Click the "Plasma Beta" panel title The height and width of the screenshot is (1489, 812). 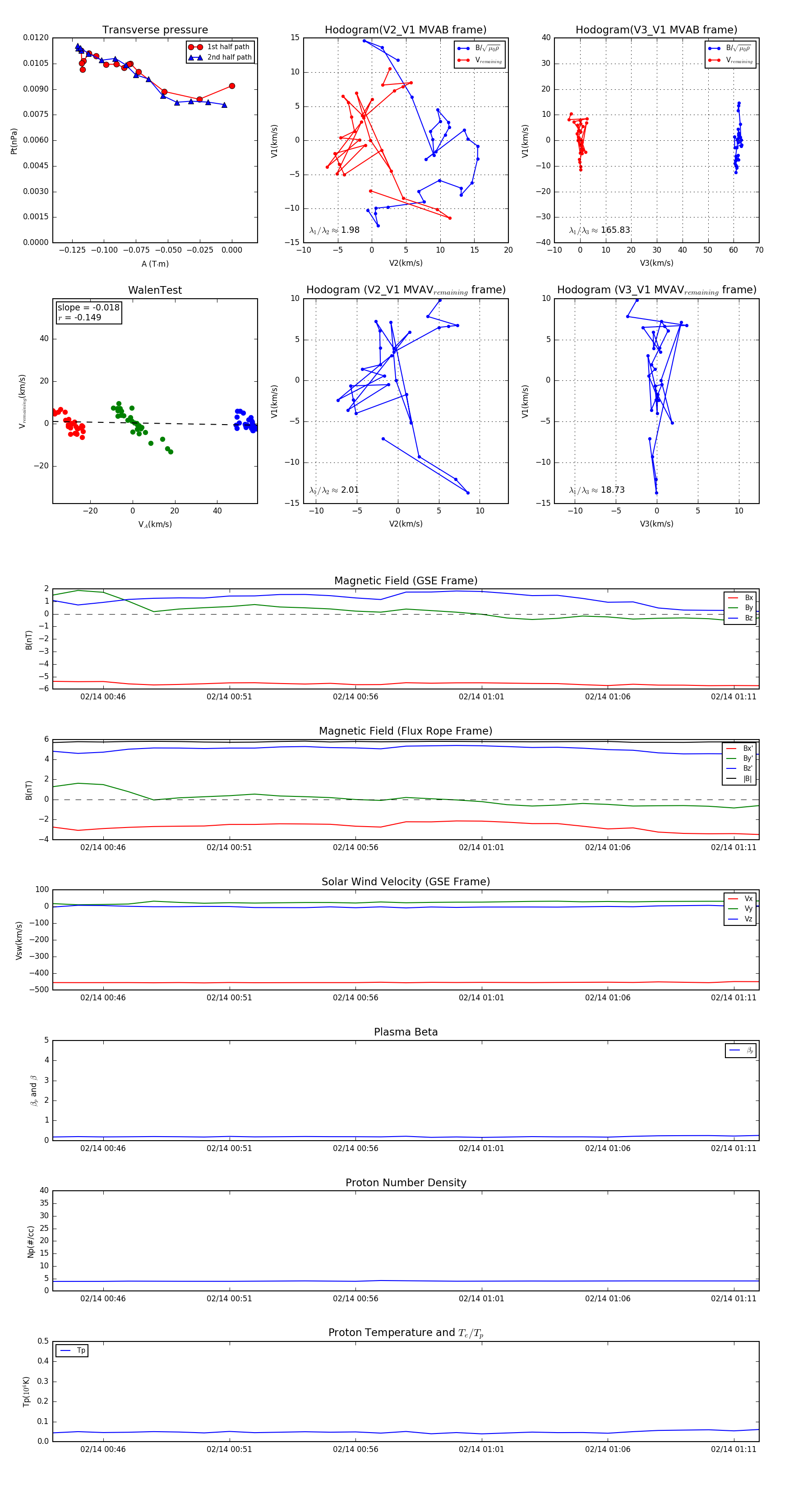coord(406,1032)
